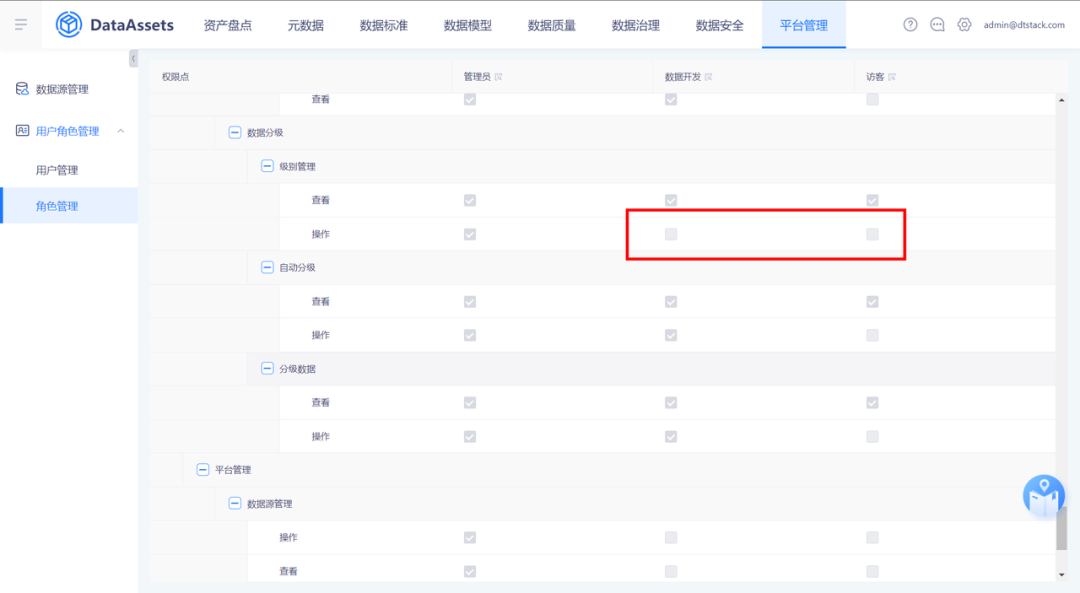The width and height of the screenshot is (1080, 593).
Task: Enable the 管理员 checkbox for 分级数据 操作
Action: pos(470,436)
